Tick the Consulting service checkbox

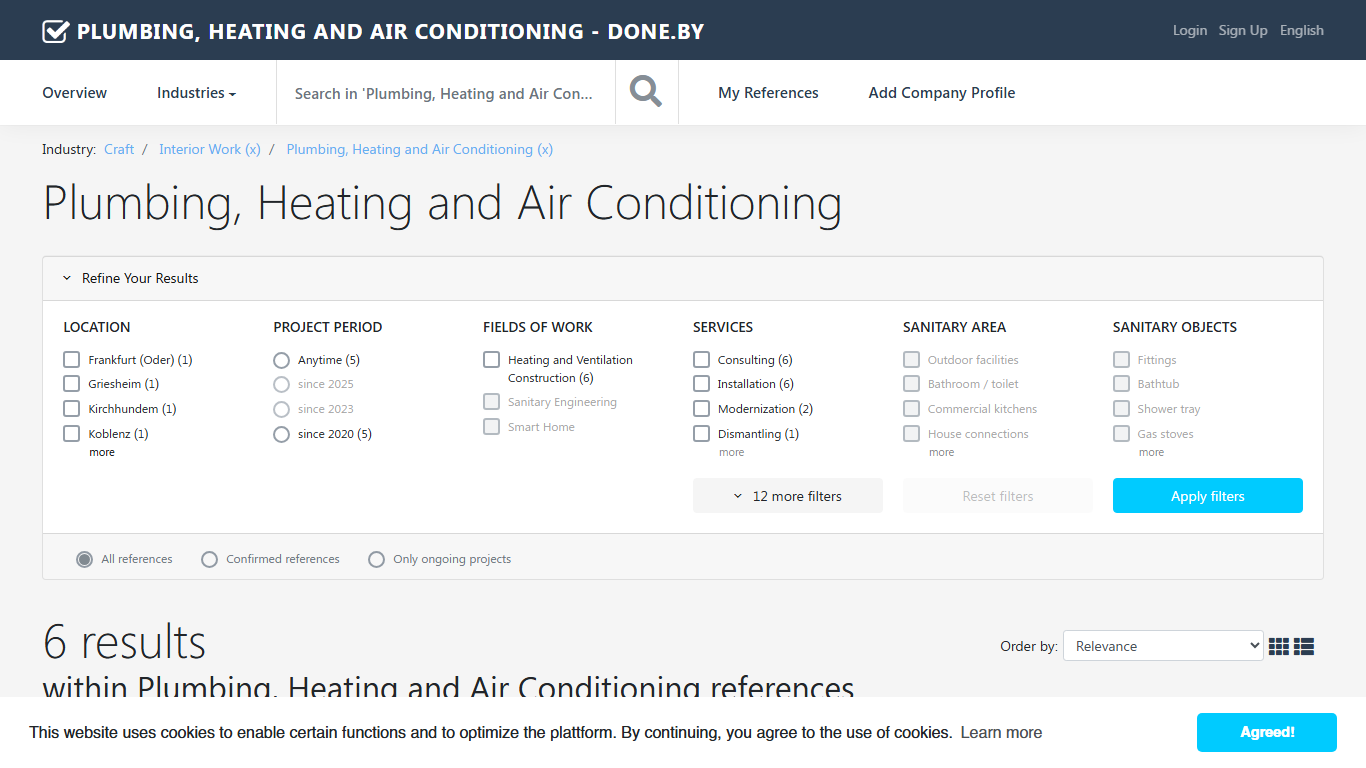coord(701,359)
